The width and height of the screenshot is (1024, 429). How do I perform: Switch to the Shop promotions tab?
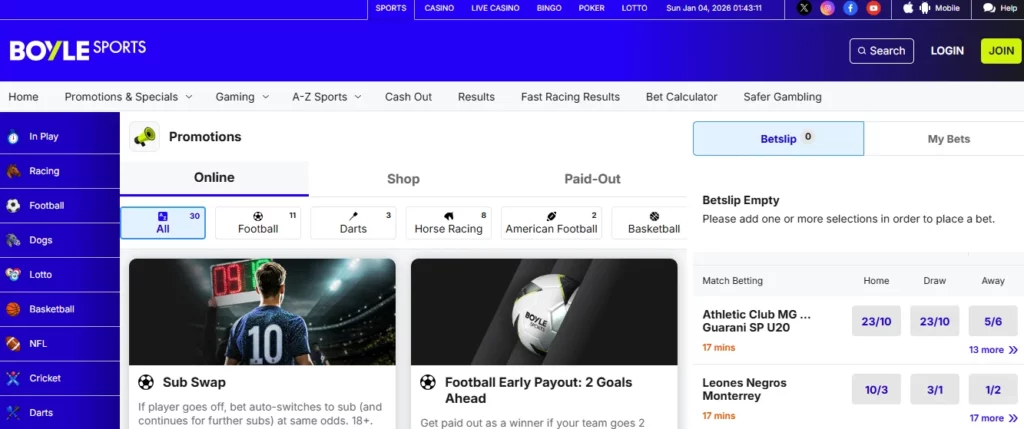pyautogui.click(x=403, y=179)
